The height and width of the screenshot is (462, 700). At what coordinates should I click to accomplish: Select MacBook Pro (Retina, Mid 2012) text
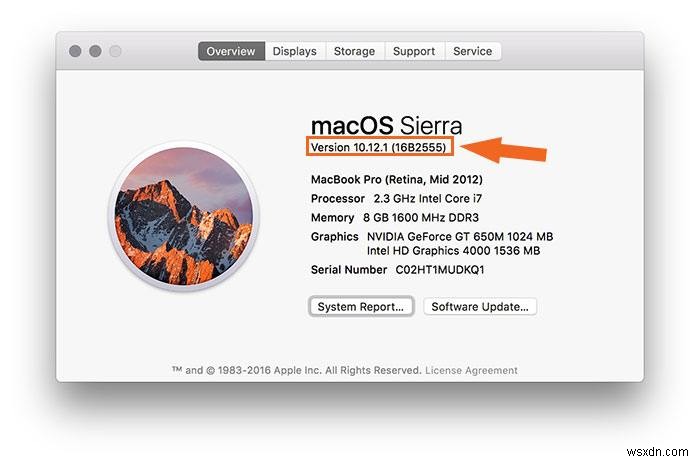click(397, 179)
